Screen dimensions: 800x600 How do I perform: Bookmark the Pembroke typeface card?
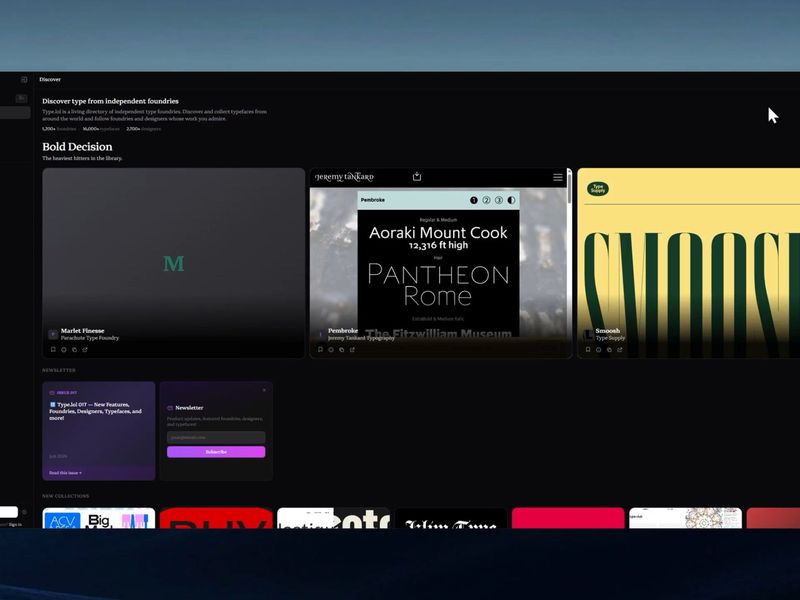[x=320, y=349]
